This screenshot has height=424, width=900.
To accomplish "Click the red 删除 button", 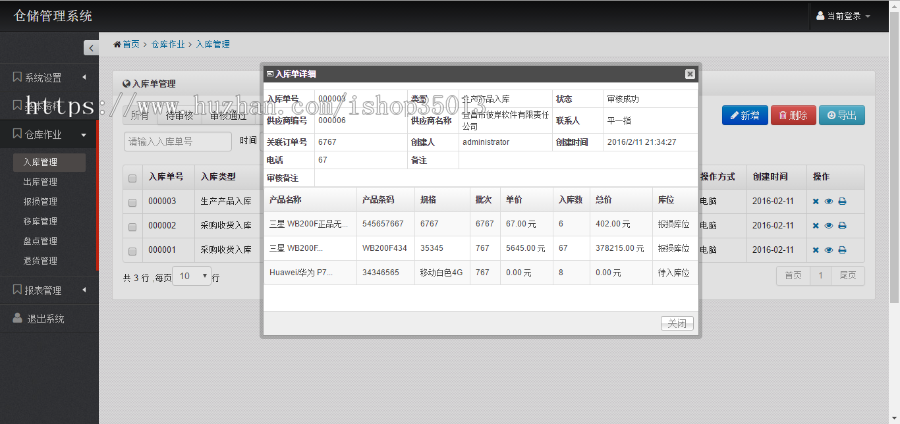I will pos(793,115).
